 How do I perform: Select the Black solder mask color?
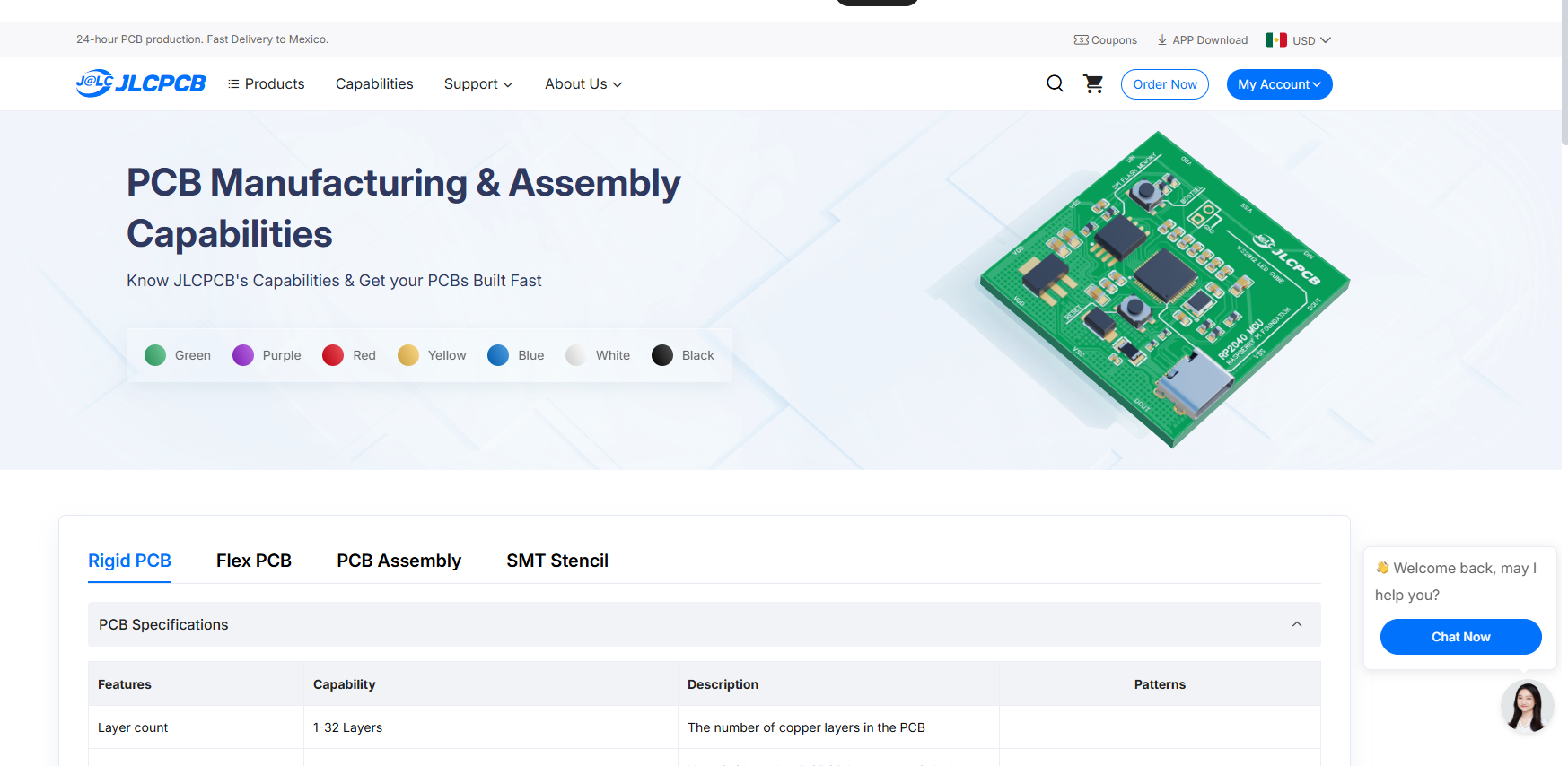[x=683, y=355]
